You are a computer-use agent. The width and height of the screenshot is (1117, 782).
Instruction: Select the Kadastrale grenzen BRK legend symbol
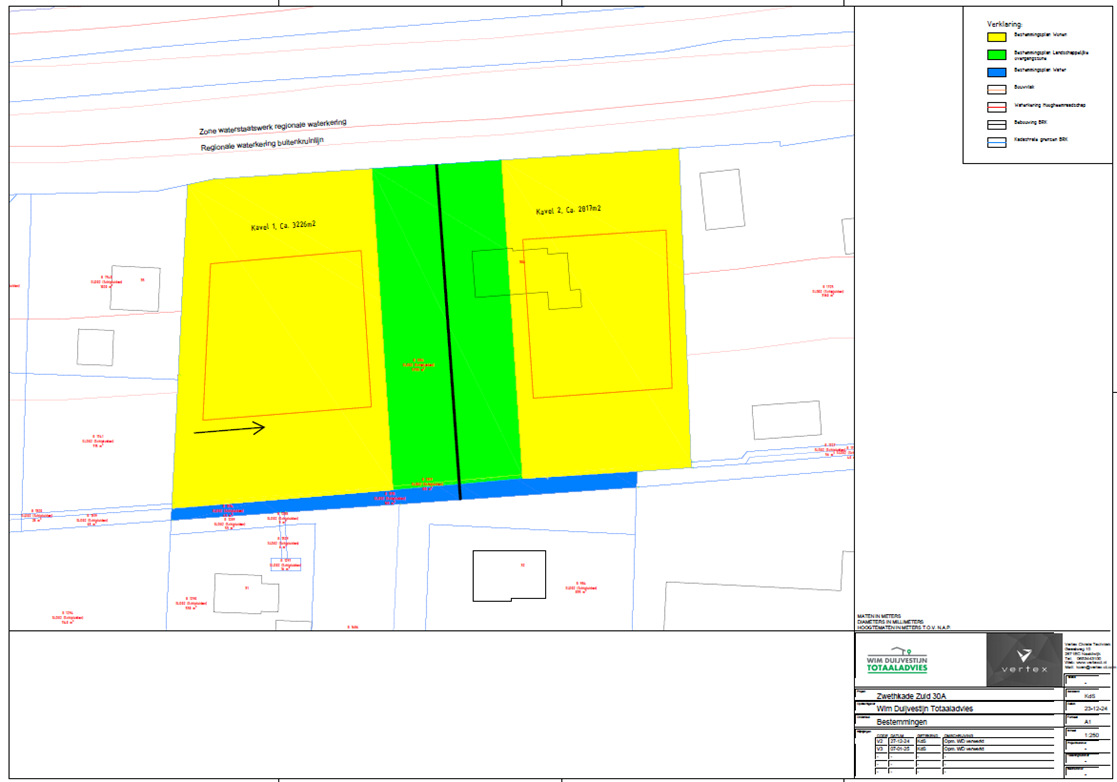(996, 141)
